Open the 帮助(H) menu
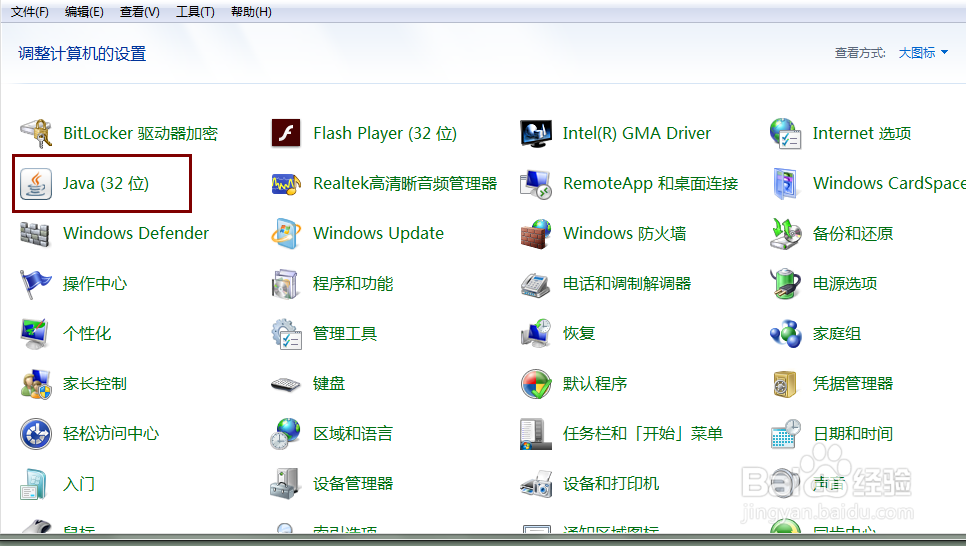This screenshot has height=546, width=966. 251,12
